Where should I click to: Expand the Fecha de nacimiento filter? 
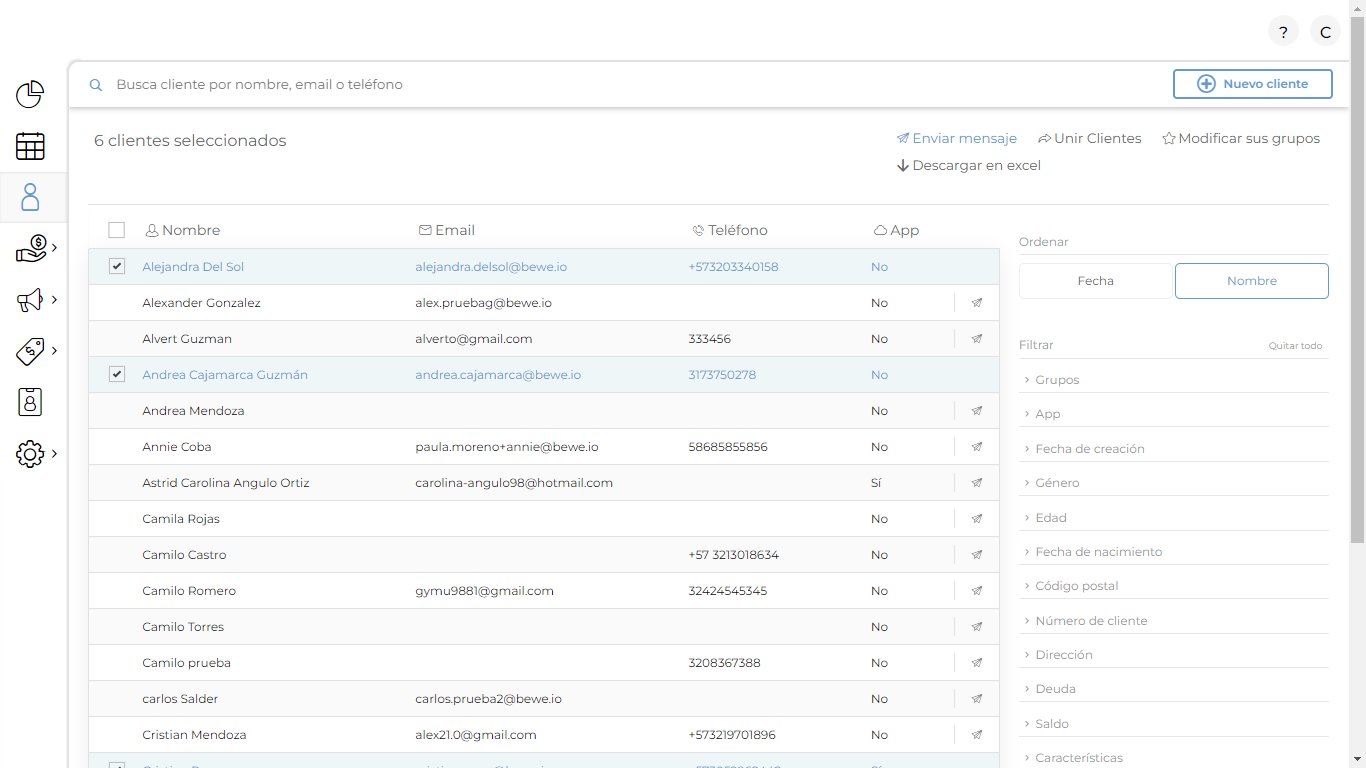[x=1173, y=552]
